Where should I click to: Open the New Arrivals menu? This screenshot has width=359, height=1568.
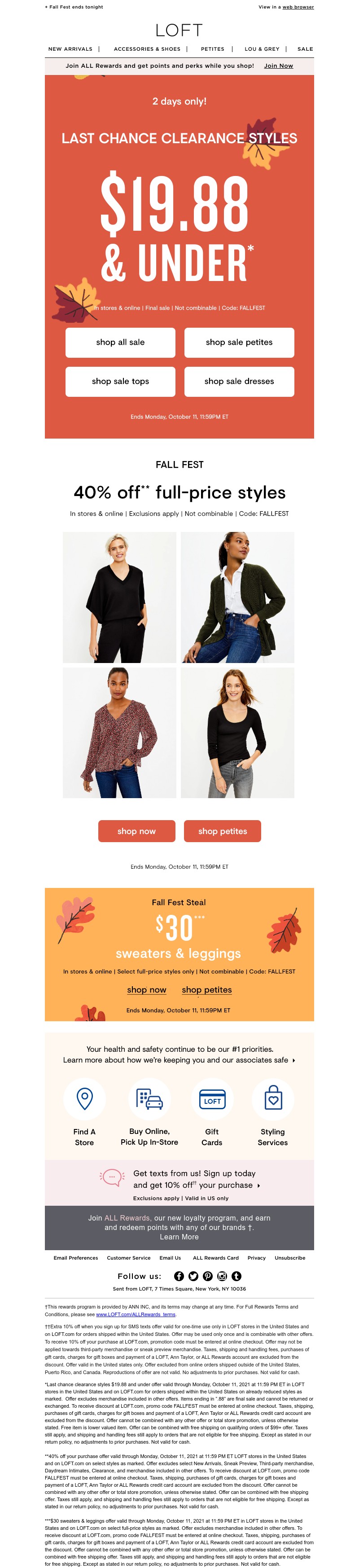point(70,48)
